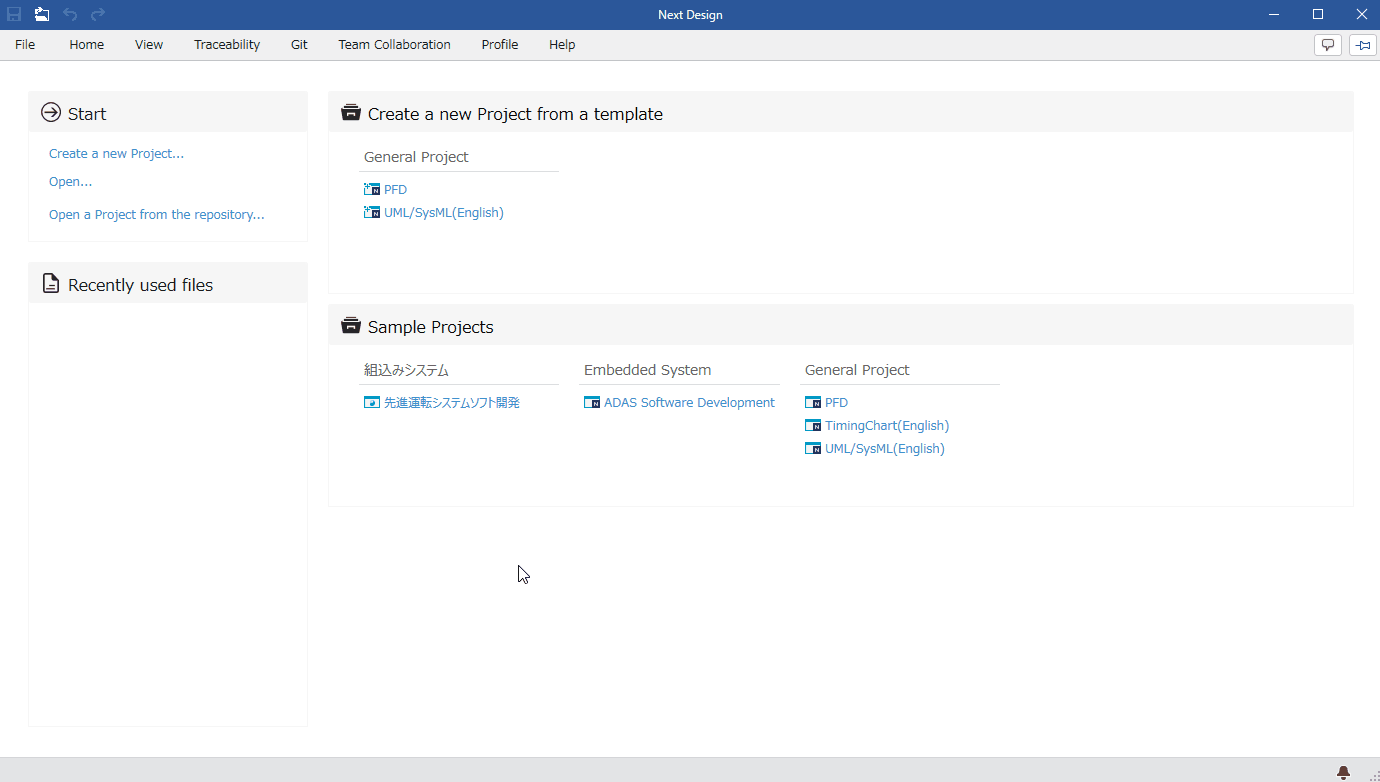1380x782 pixels.
Task: Click the Save icon in the title bar
Action: [x=14, y=14]
